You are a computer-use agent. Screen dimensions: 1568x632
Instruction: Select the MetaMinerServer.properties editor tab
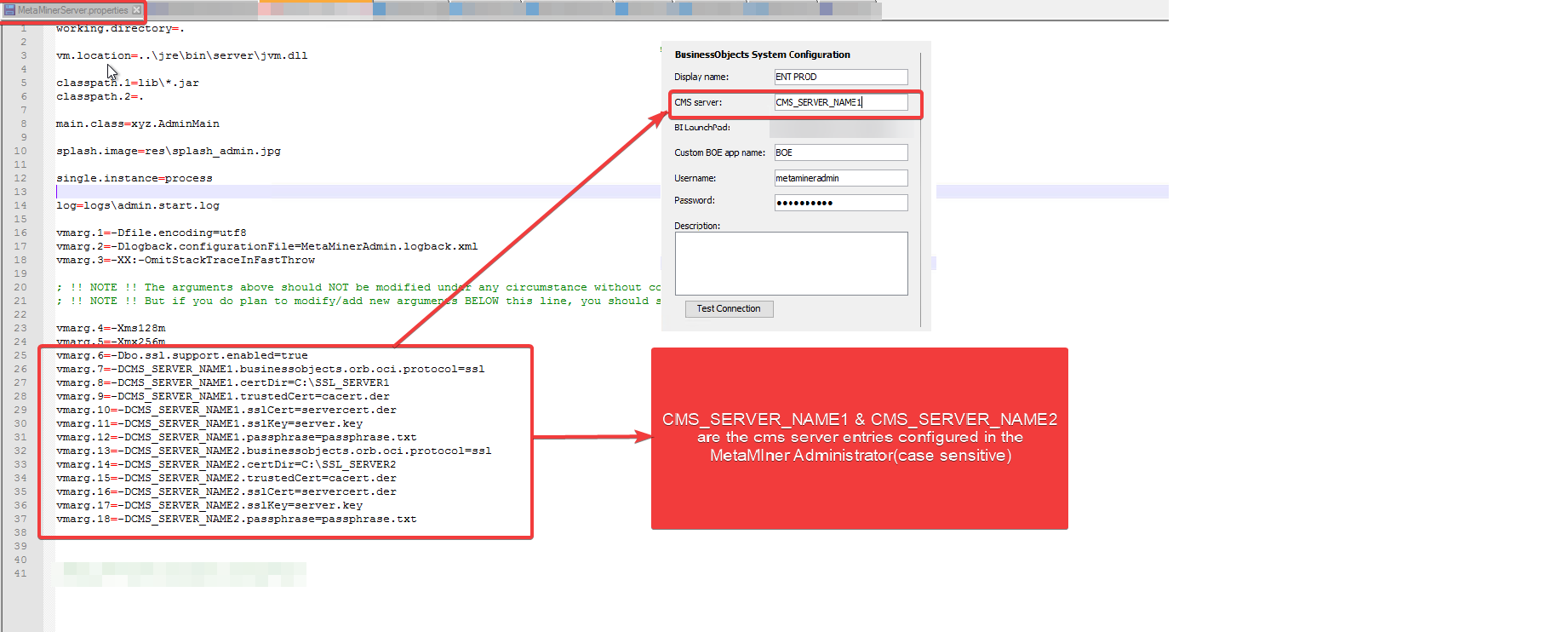click(x=73, y=10)
